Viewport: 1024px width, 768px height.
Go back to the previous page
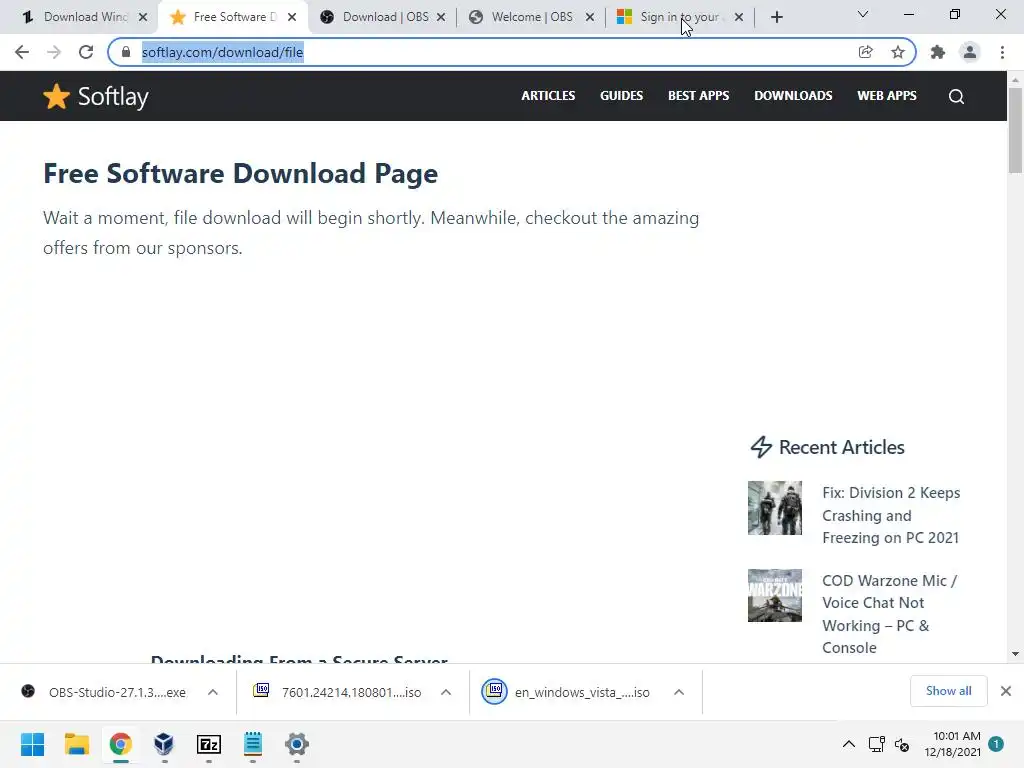click(22, 52)
